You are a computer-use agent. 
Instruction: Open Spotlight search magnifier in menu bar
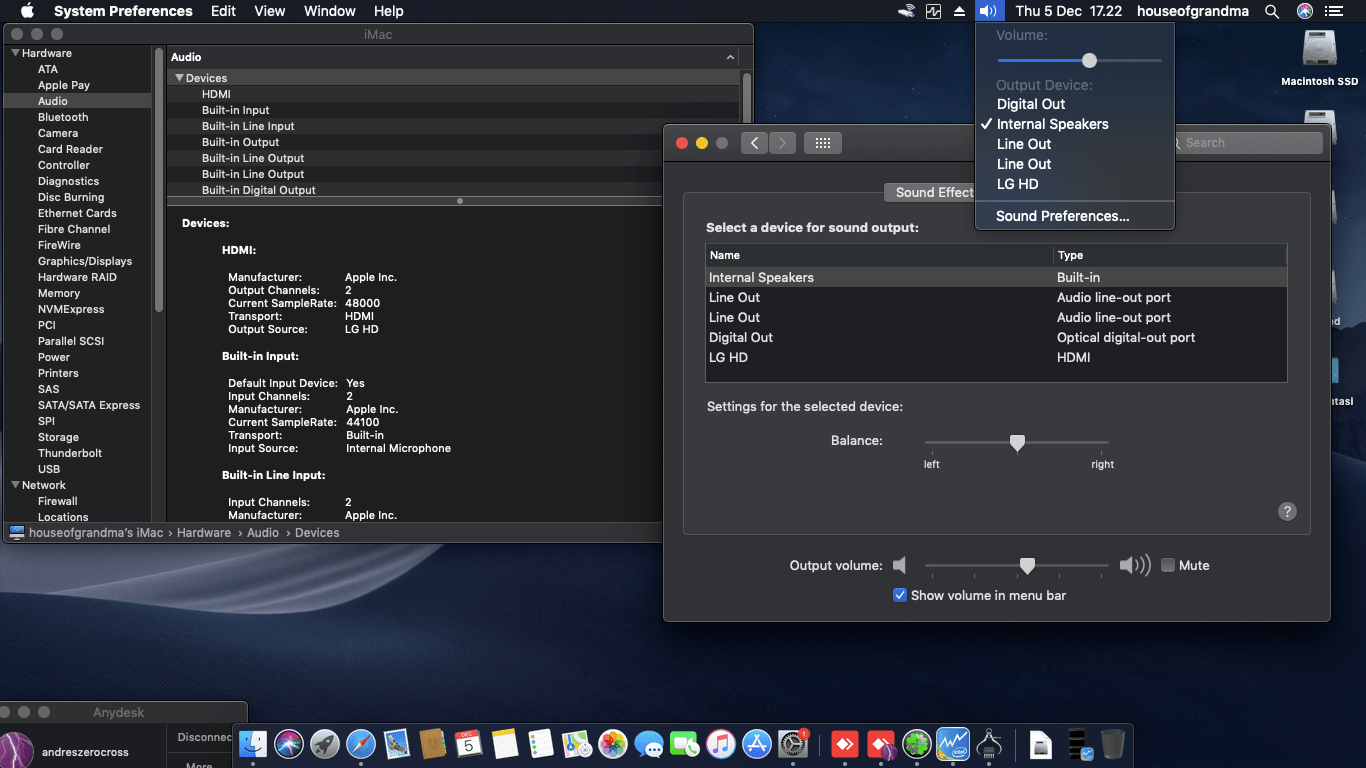click(x=1272, y=11)
